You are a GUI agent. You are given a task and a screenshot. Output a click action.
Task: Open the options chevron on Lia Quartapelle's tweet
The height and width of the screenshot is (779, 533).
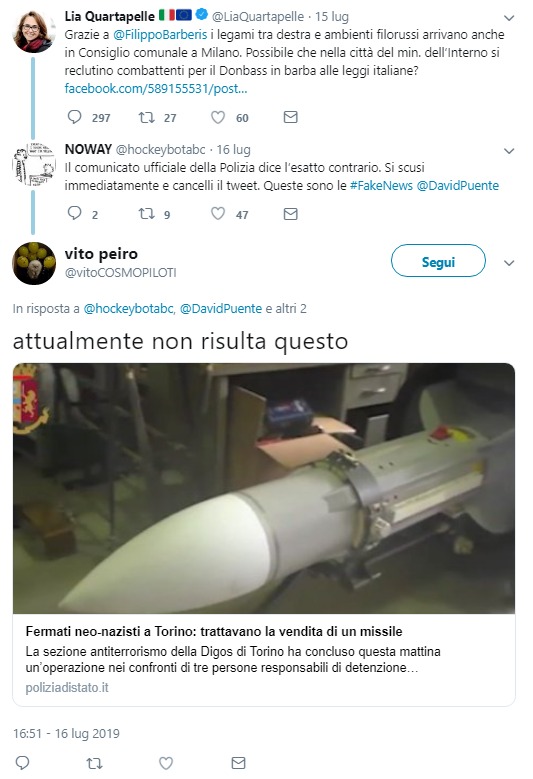(x=509, y=18)
